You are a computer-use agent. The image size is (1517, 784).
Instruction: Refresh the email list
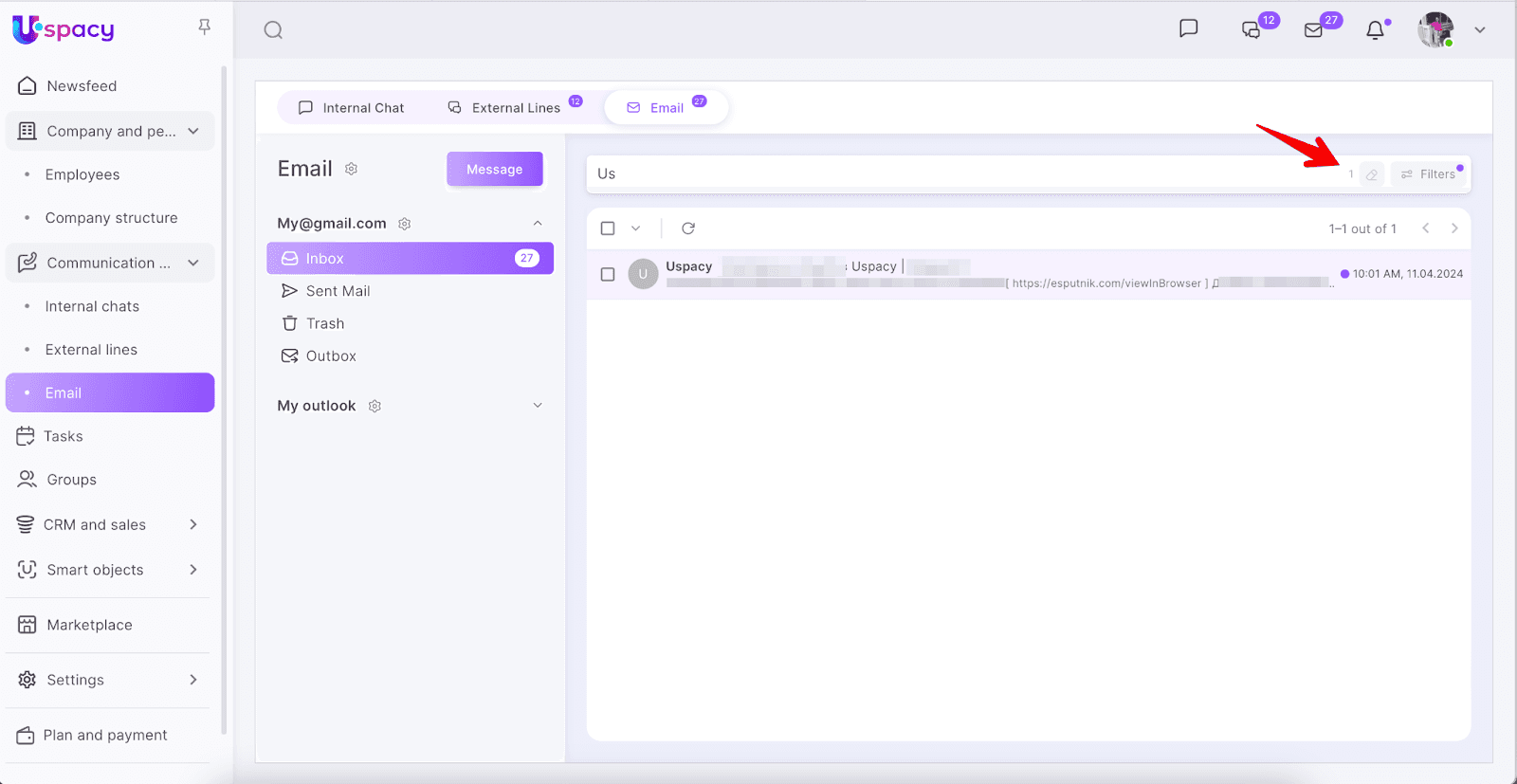tap(688, 228)
